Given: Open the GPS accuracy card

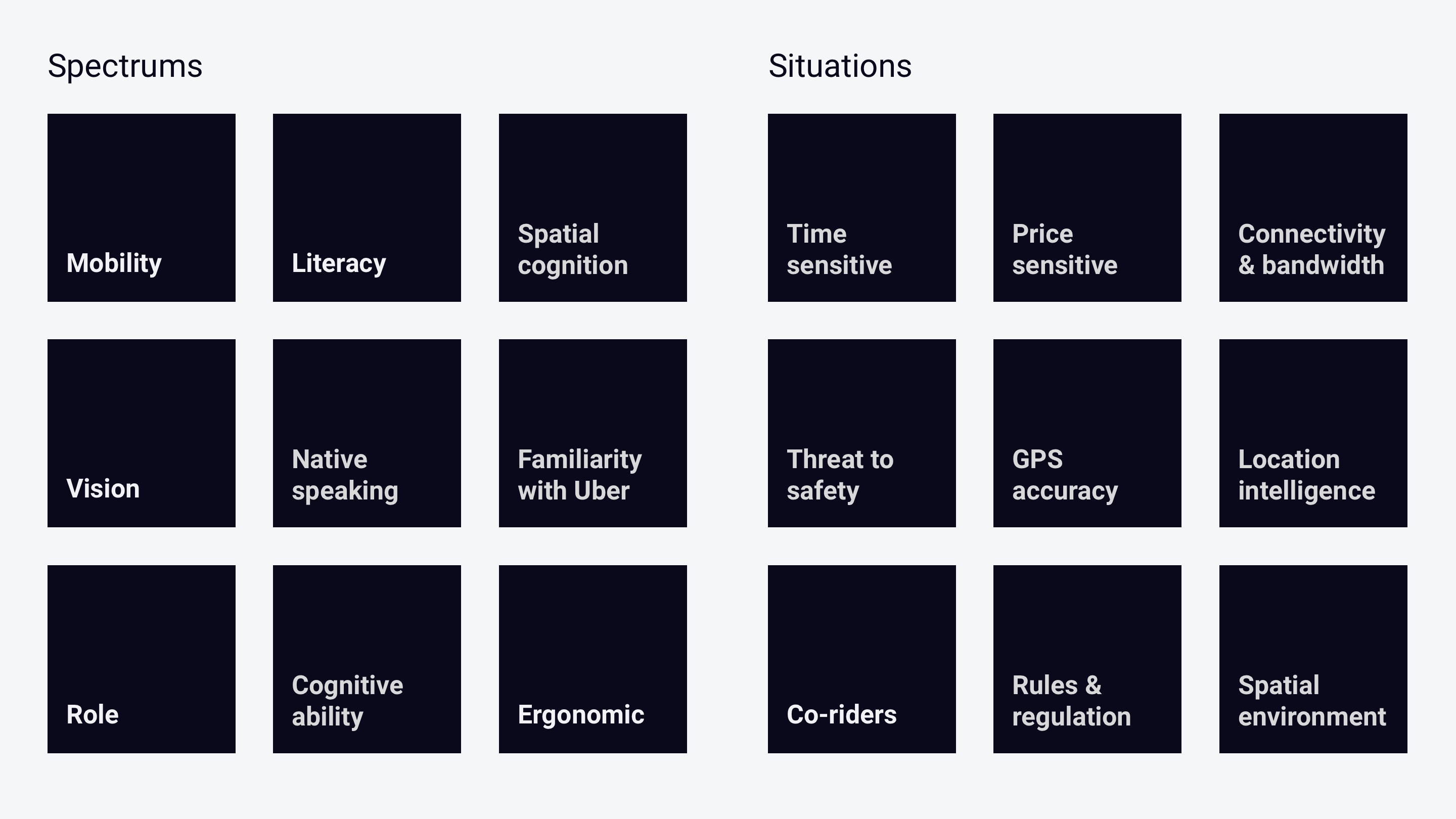Looking at the screenshot, I should pos(1087,433).
